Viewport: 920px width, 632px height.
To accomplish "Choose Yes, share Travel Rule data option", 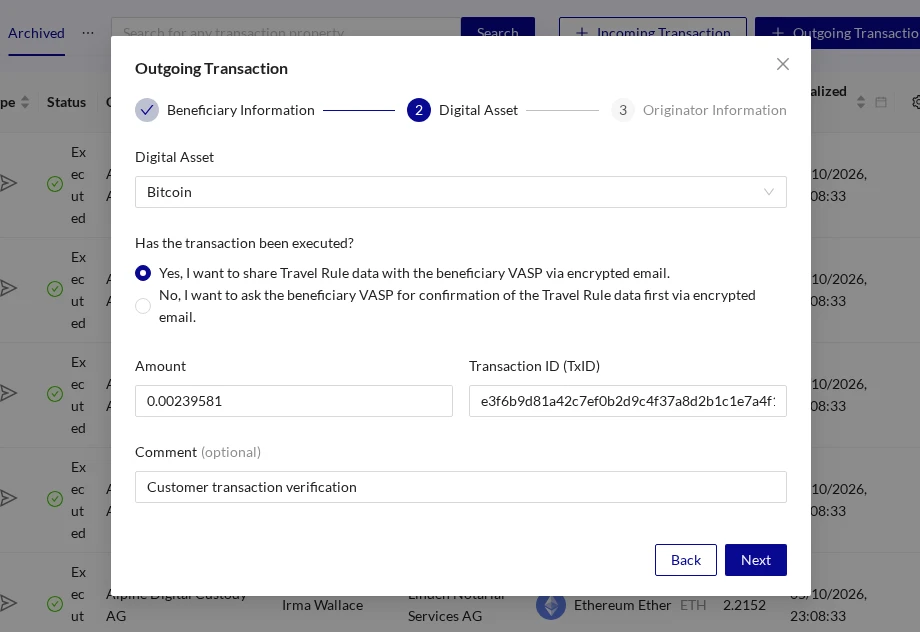I will (143, 273).
